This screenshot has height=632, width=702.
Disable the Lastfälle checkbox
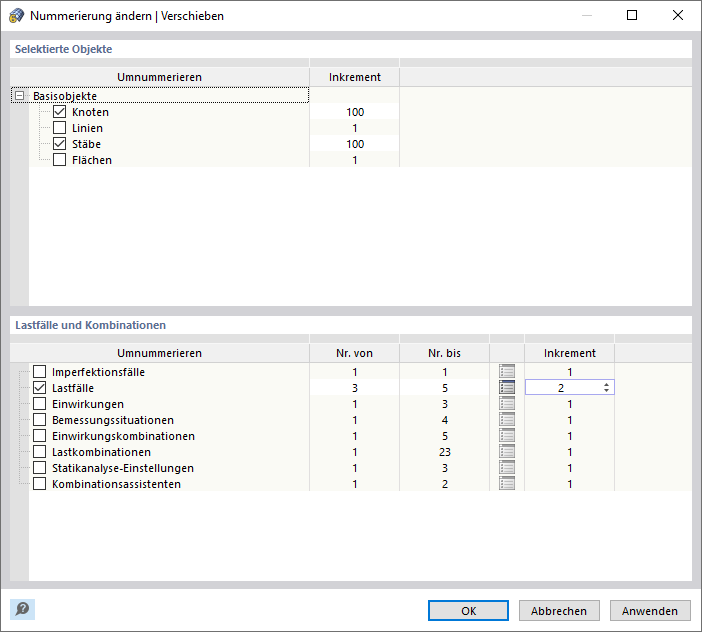click(x=40, y=388)
